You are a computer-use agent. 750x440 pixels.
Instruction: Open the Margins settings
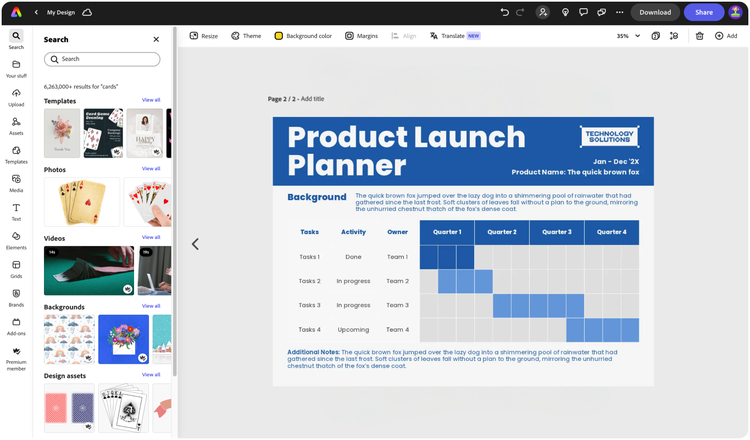(x=362, y=36)
